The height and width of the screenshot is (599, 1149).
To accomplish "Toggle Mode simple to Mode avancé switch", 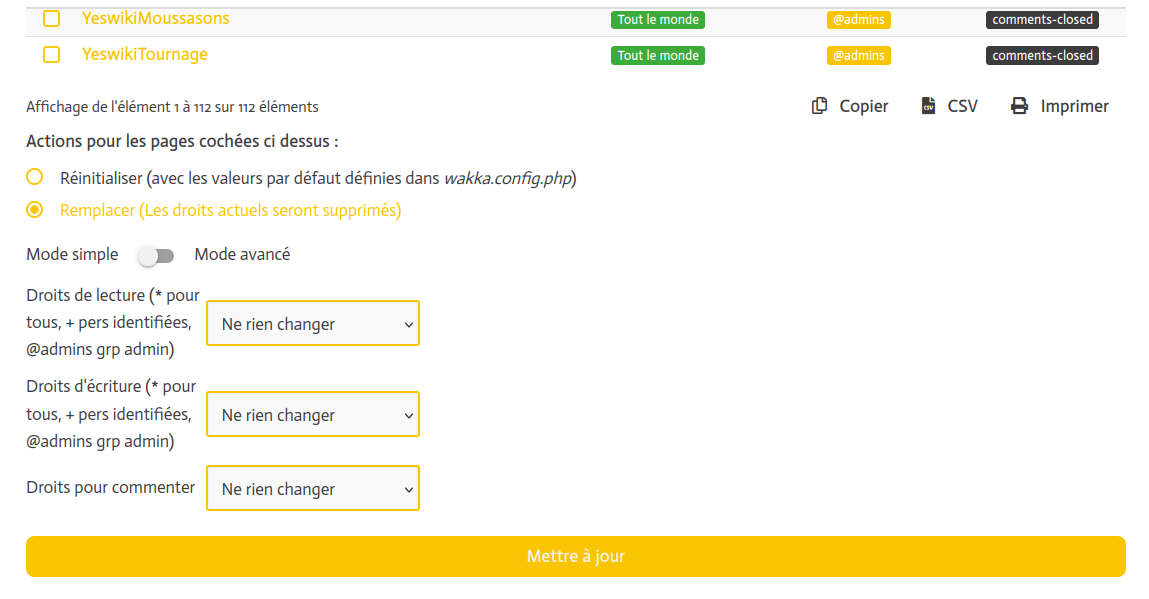I will pyautogui.click(x=156, y=256).
